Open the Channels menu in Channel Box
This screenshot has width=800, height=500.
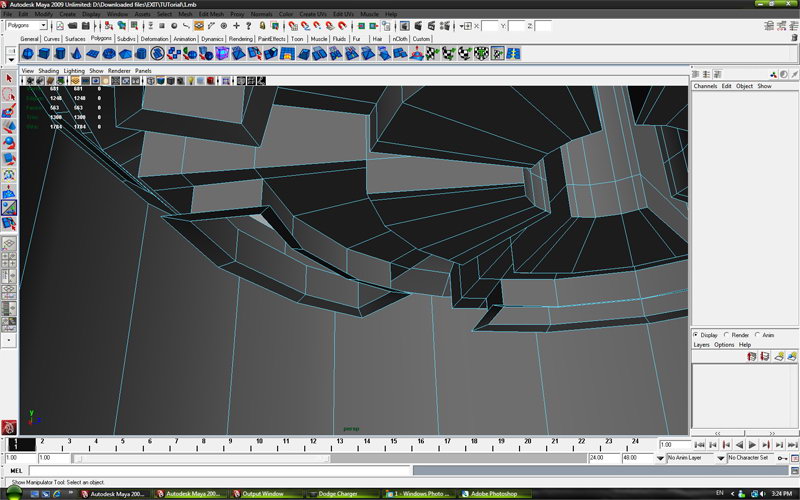705,86
